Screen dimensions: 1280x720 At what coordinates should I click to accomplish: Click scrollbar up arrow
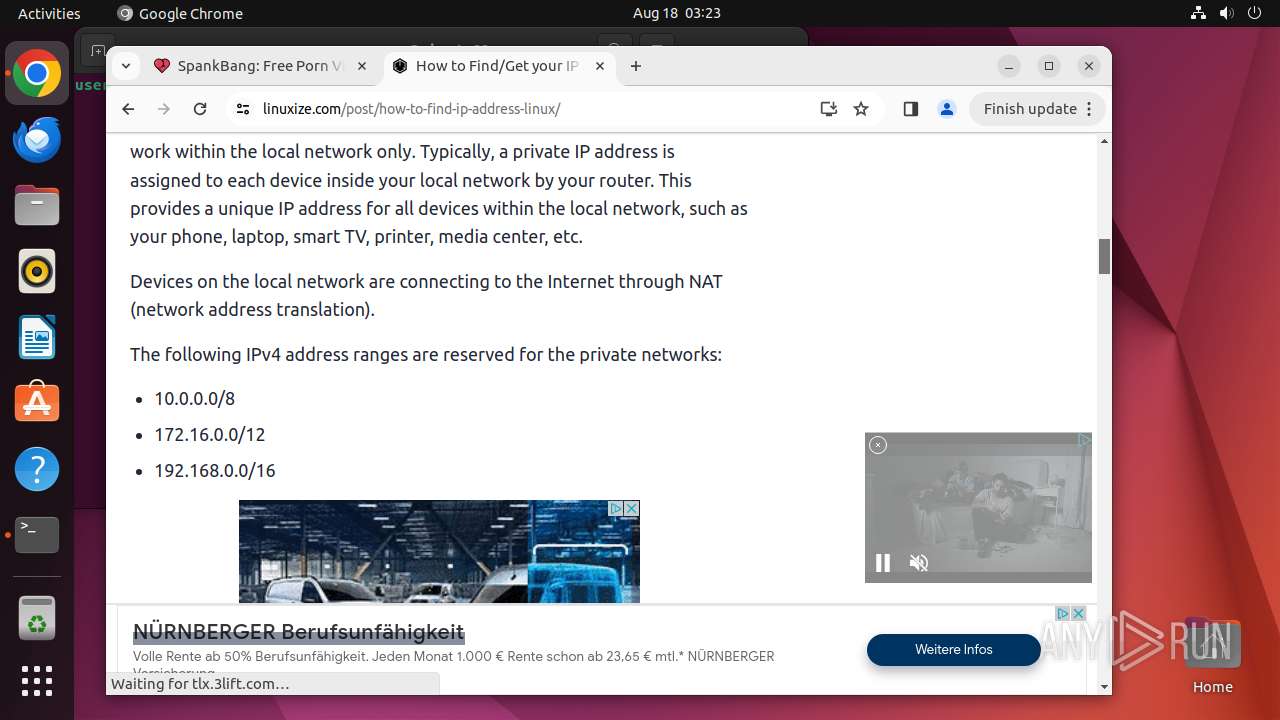click(1104, 141)
